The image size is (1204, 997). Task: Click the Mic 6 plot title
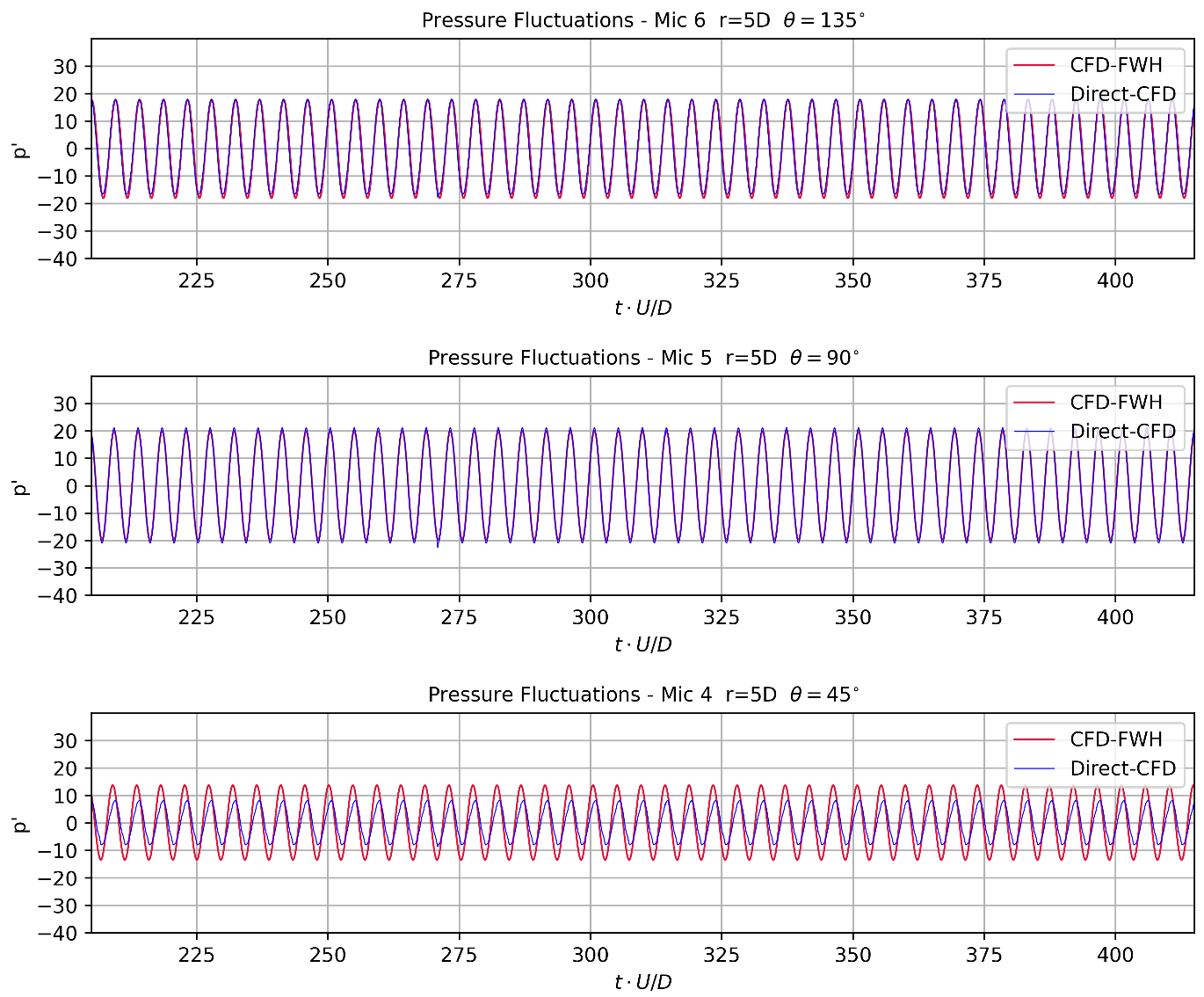(642, 20)
